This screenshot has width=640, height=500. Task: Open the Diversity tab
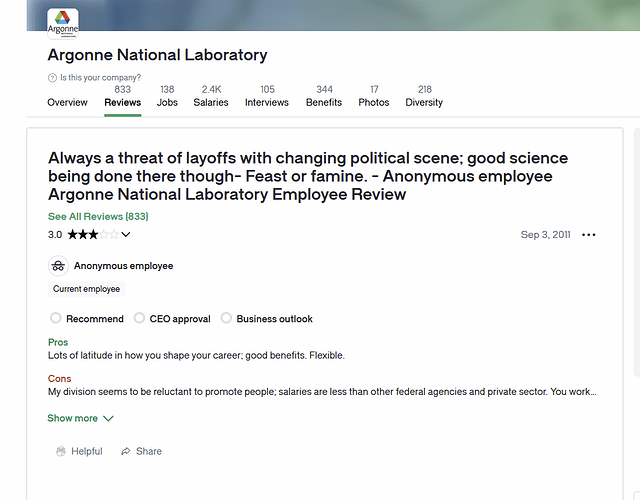click(x=424, y=96)
